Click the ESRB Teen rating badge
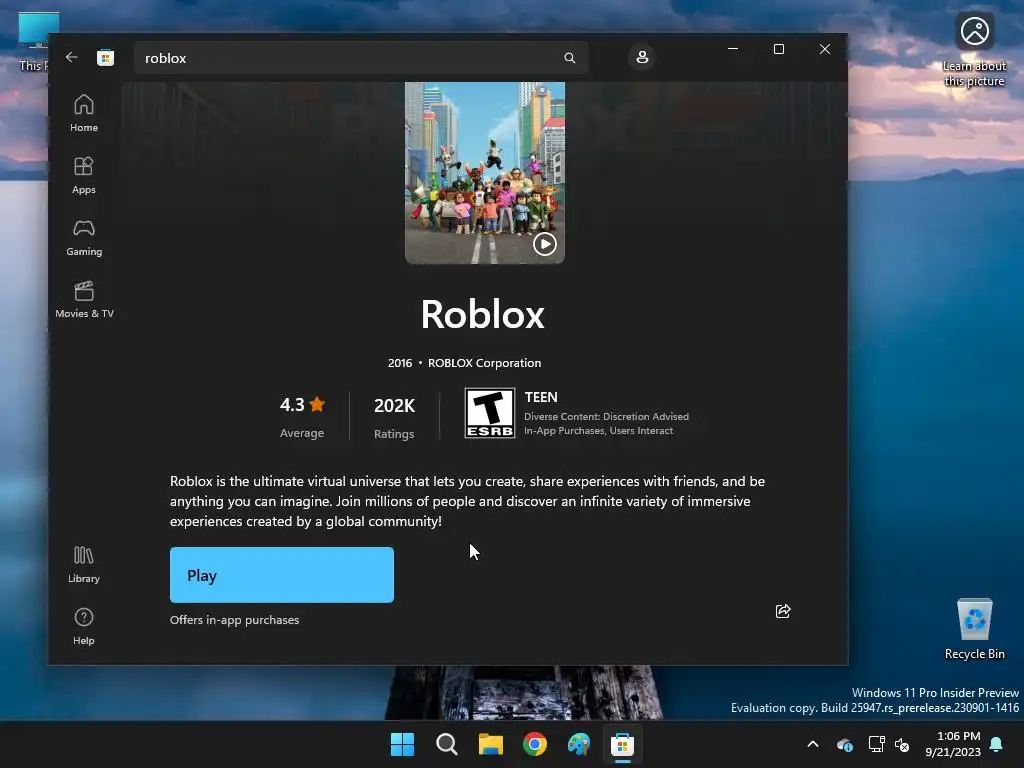Screen dimensions: 1024x768 490,413
